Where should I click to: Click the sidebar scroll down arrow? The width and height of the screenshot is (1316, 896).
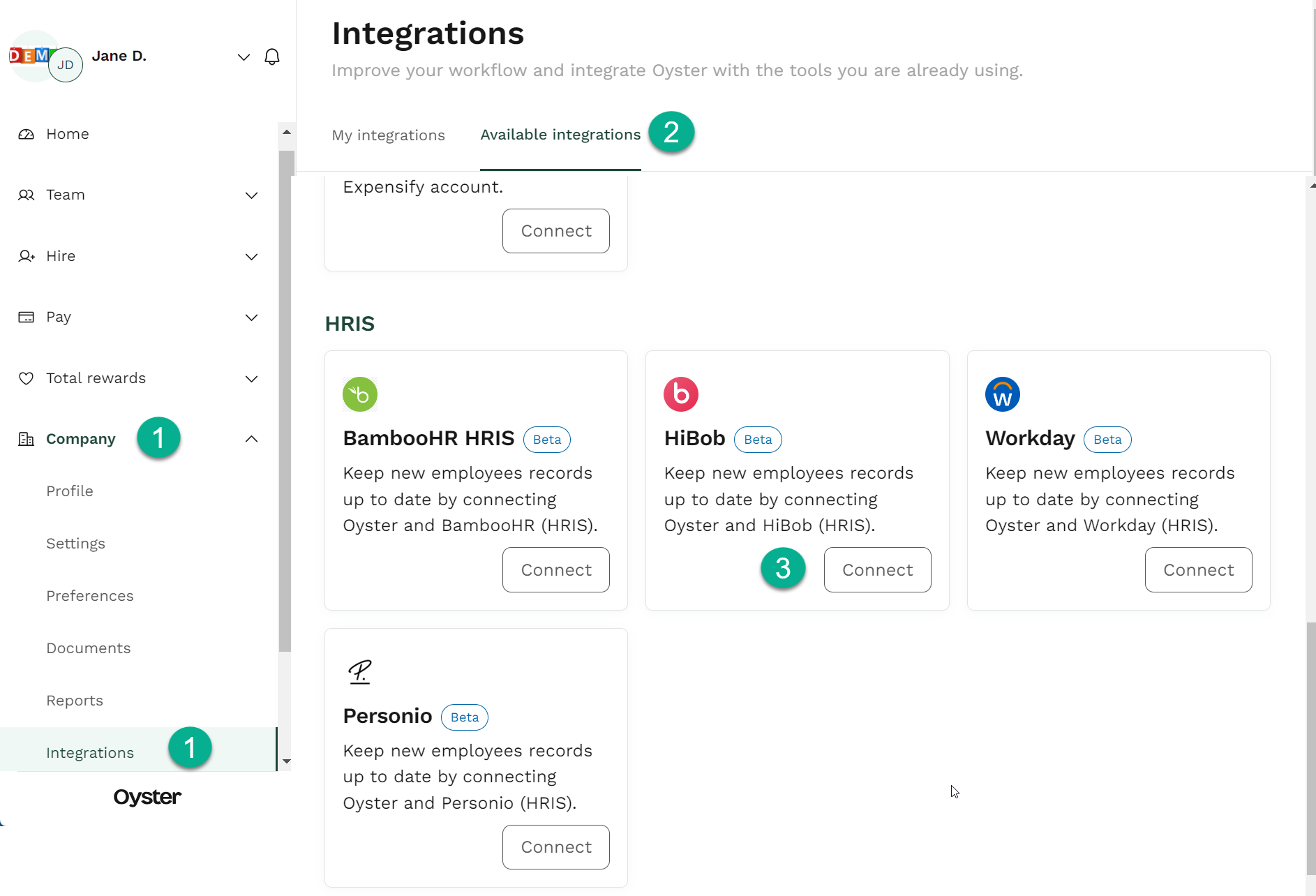(x=286, y=761)
